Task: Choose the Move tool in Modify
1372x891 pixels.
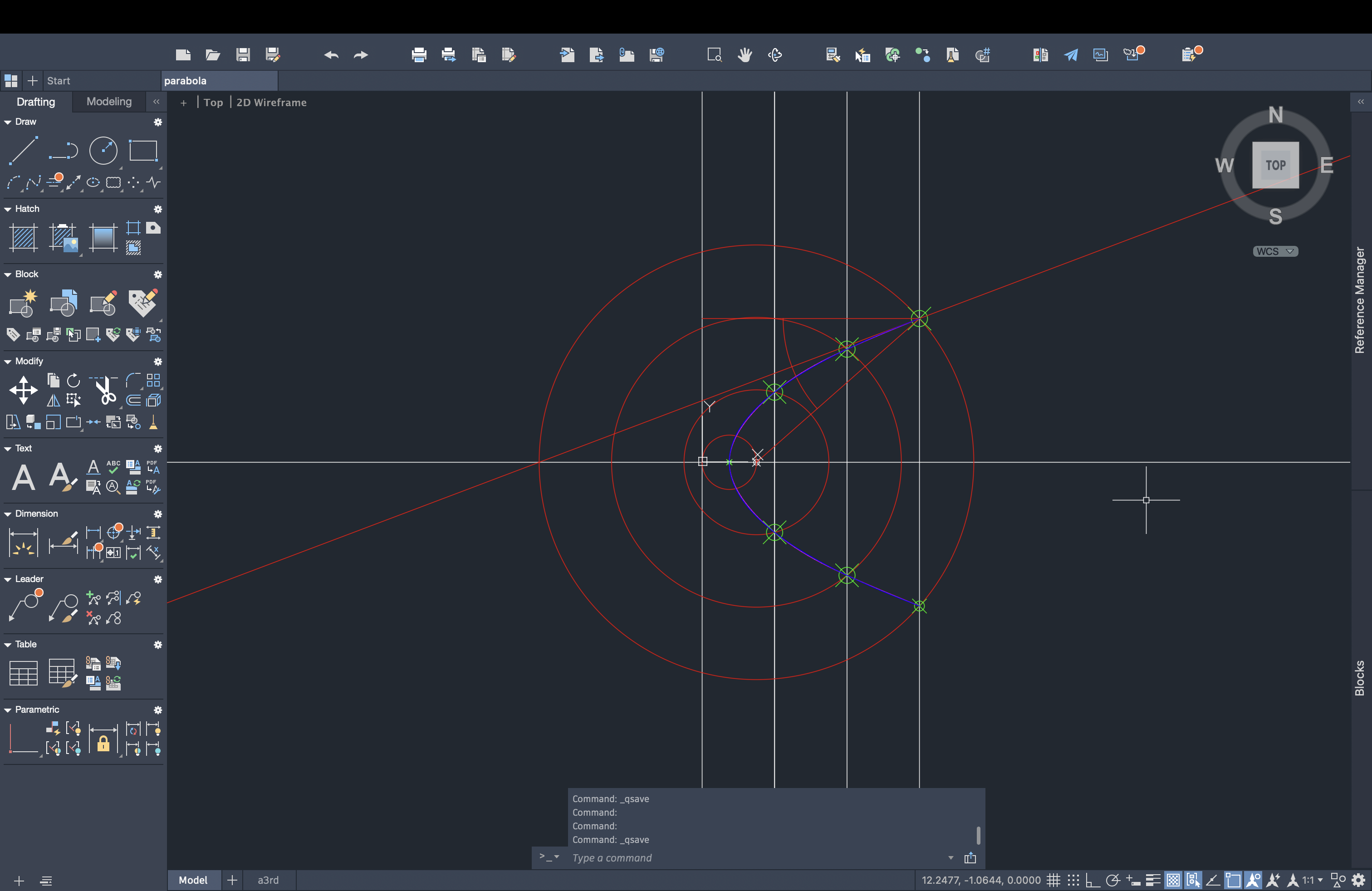Action: tap(23, 390)
